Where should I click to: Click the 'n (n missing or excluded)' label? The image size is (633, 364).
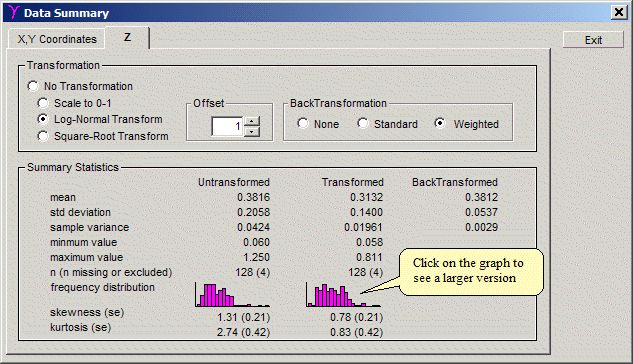(111, 272)
